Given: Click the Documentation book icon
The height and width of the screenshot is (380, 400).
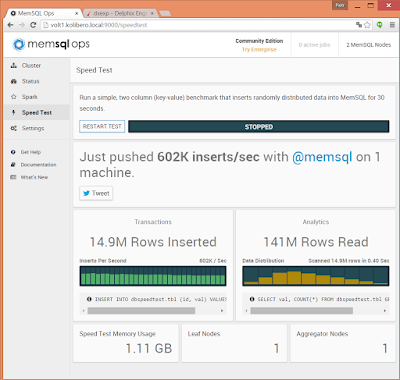Looking at the screenshot, I should (x=13, y=165).
